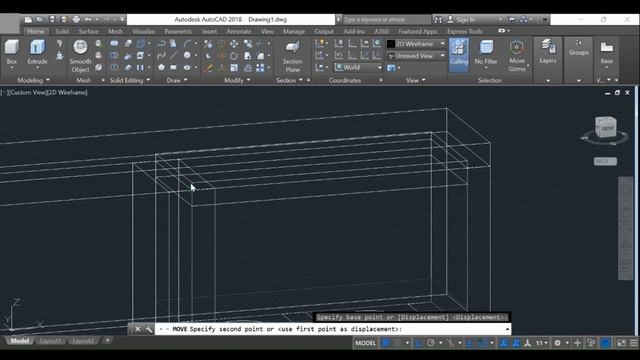Select the Extrude tool
The width and height of the screenshot is (640, 360).
pyautogui.click(x=37, y=52)
